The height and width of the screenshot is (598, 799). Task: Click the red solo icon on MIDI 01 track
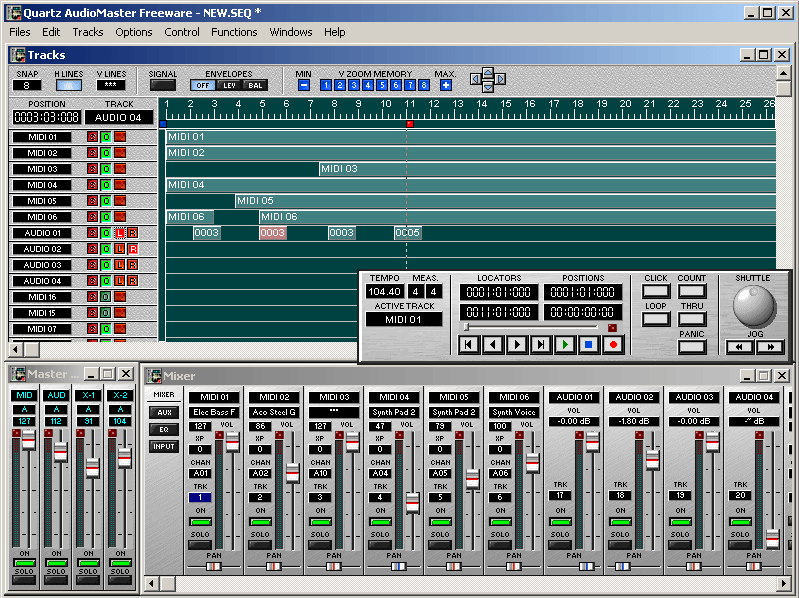92,137
